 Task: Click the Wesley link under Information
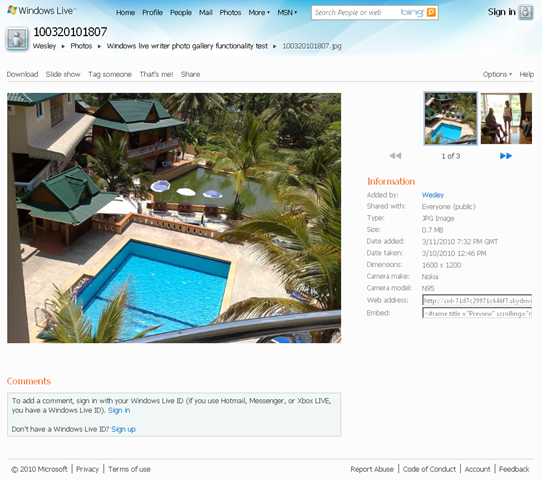click(433, 195)
